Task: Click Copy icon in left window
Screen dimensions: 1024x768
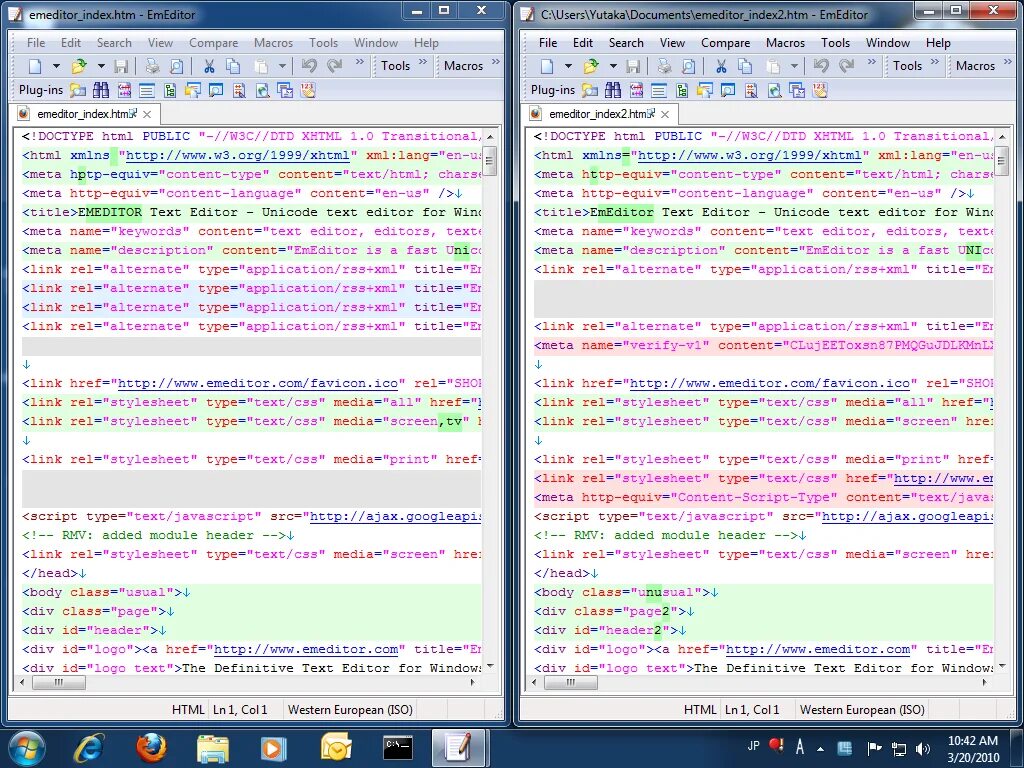Action: [233, 65]
